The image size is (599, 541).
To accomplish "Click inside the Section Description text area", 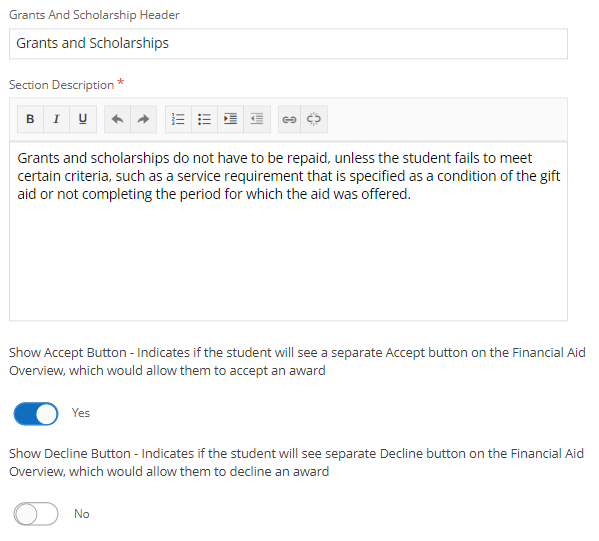I will click(x=288, y=231).
